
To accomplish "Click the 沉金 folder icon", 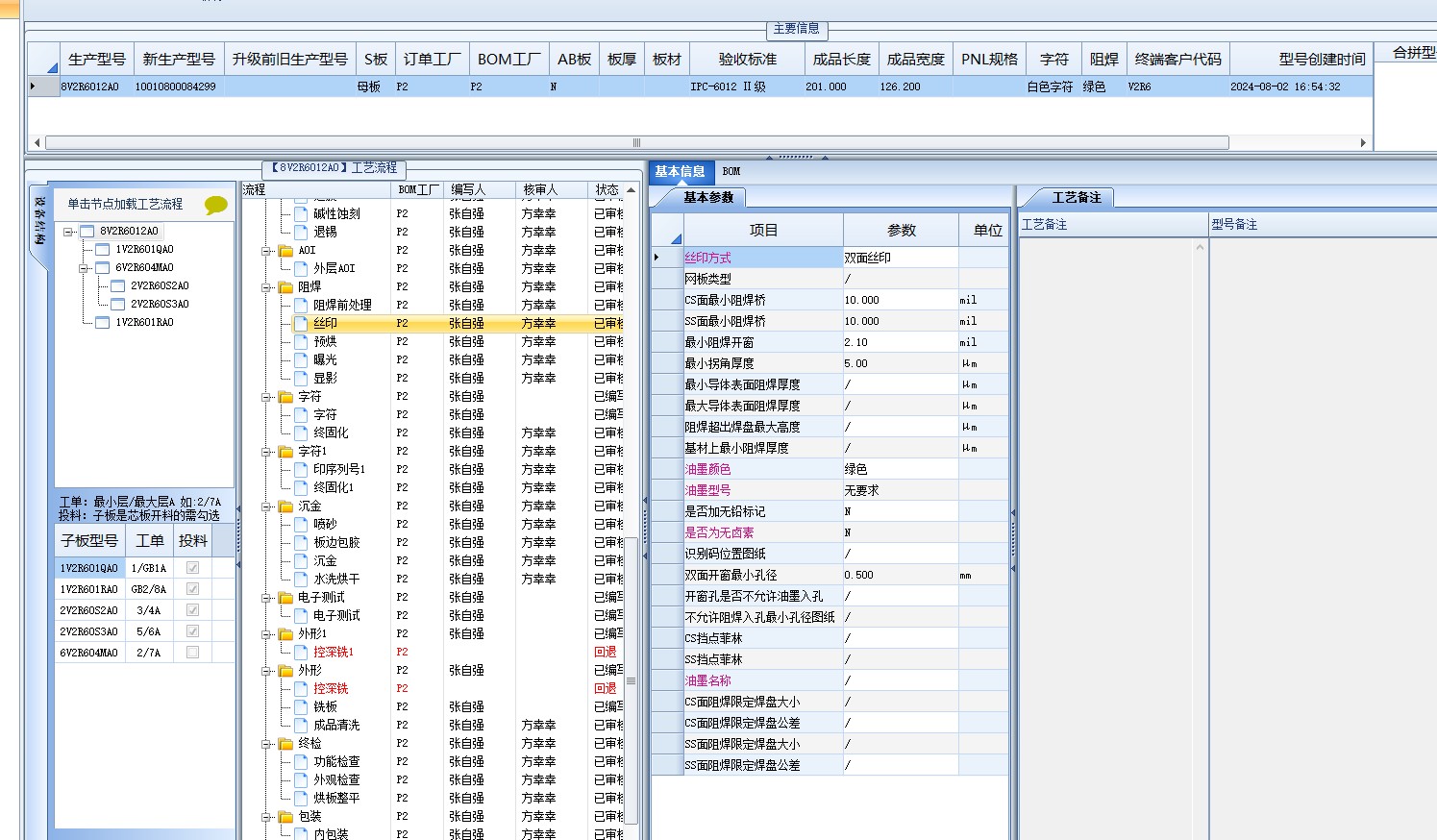I will [285, 506].
